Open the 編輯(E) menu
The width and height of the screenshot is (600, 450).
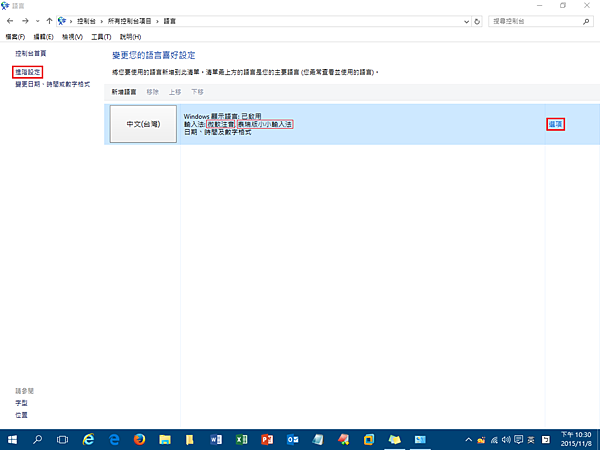tap(44, 37)
